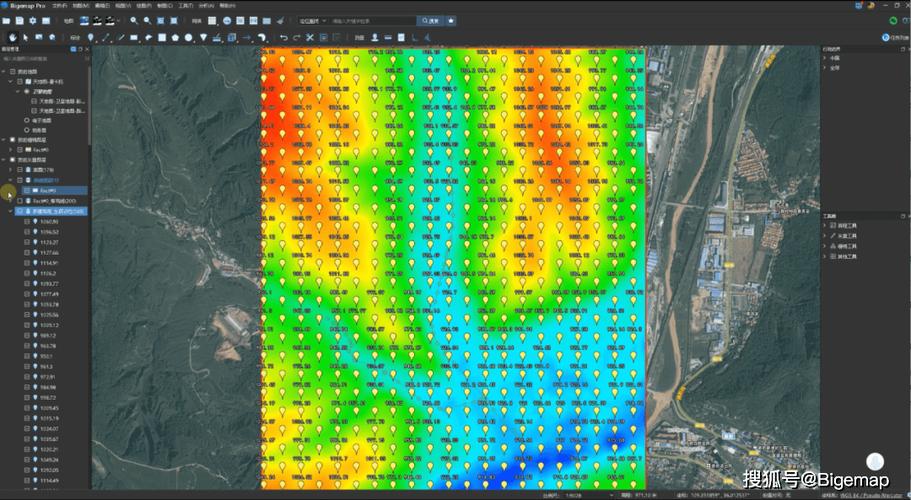Open the 帮助 menu

point(227,5)
